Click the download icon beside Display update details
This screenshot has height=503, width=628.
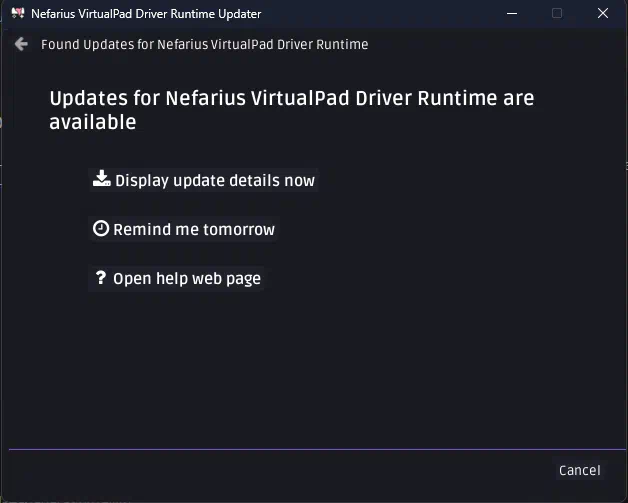pos(101,179)
